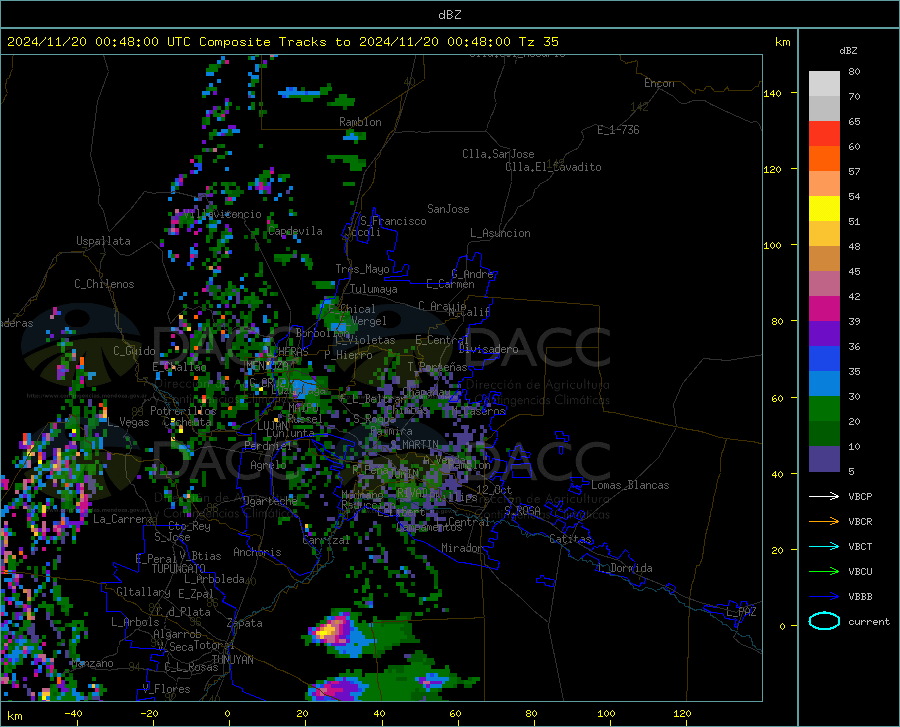Select the magenta swatch between 42 and 39 dBZ
The width and height of the screenshot is (900, 727).
pyautogui.click(x=824, y=309)
